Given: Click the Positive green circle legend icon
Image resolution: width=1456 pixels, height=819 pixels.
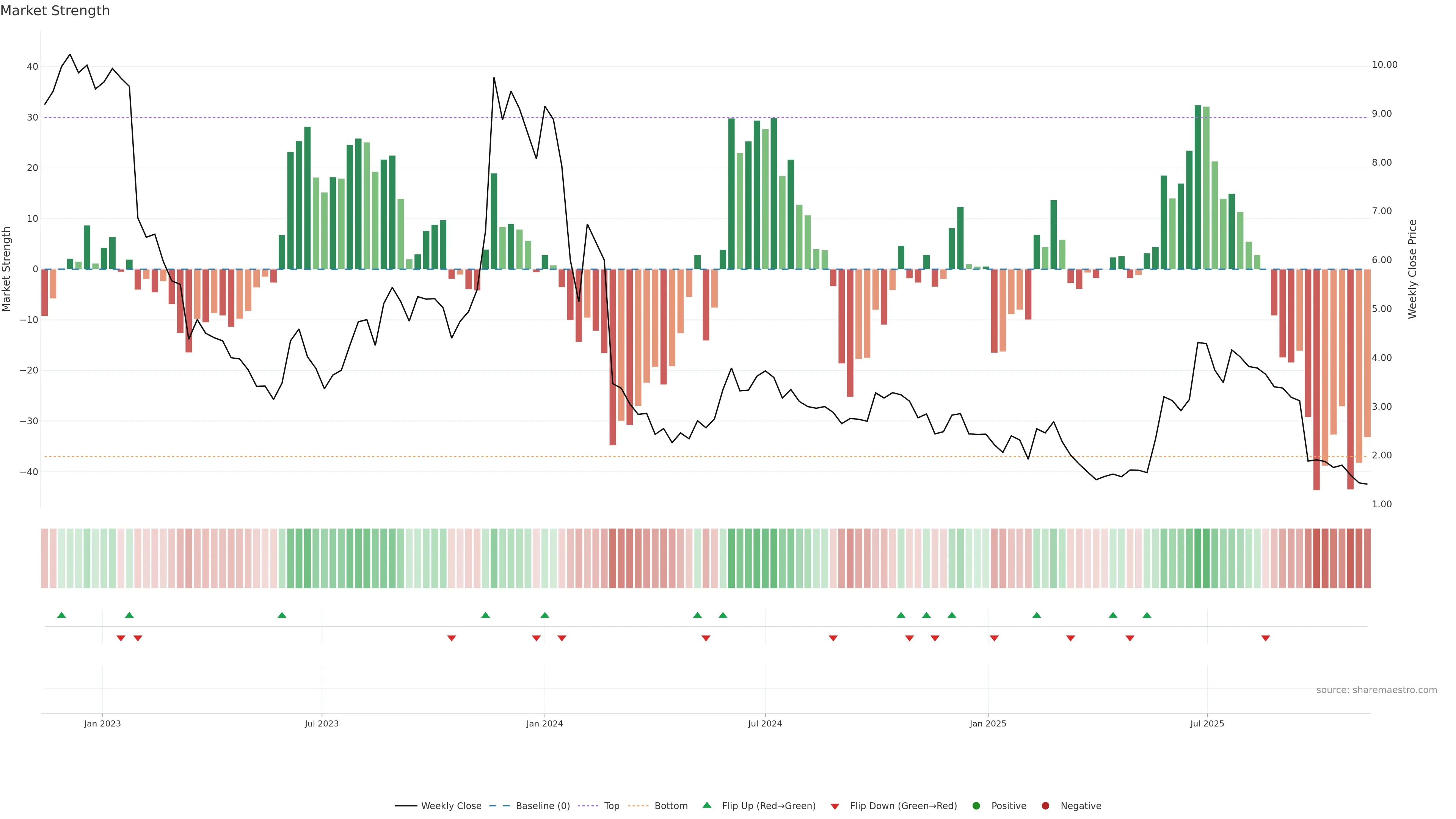Looking at the screenshot, I should (x=976, y=806).
